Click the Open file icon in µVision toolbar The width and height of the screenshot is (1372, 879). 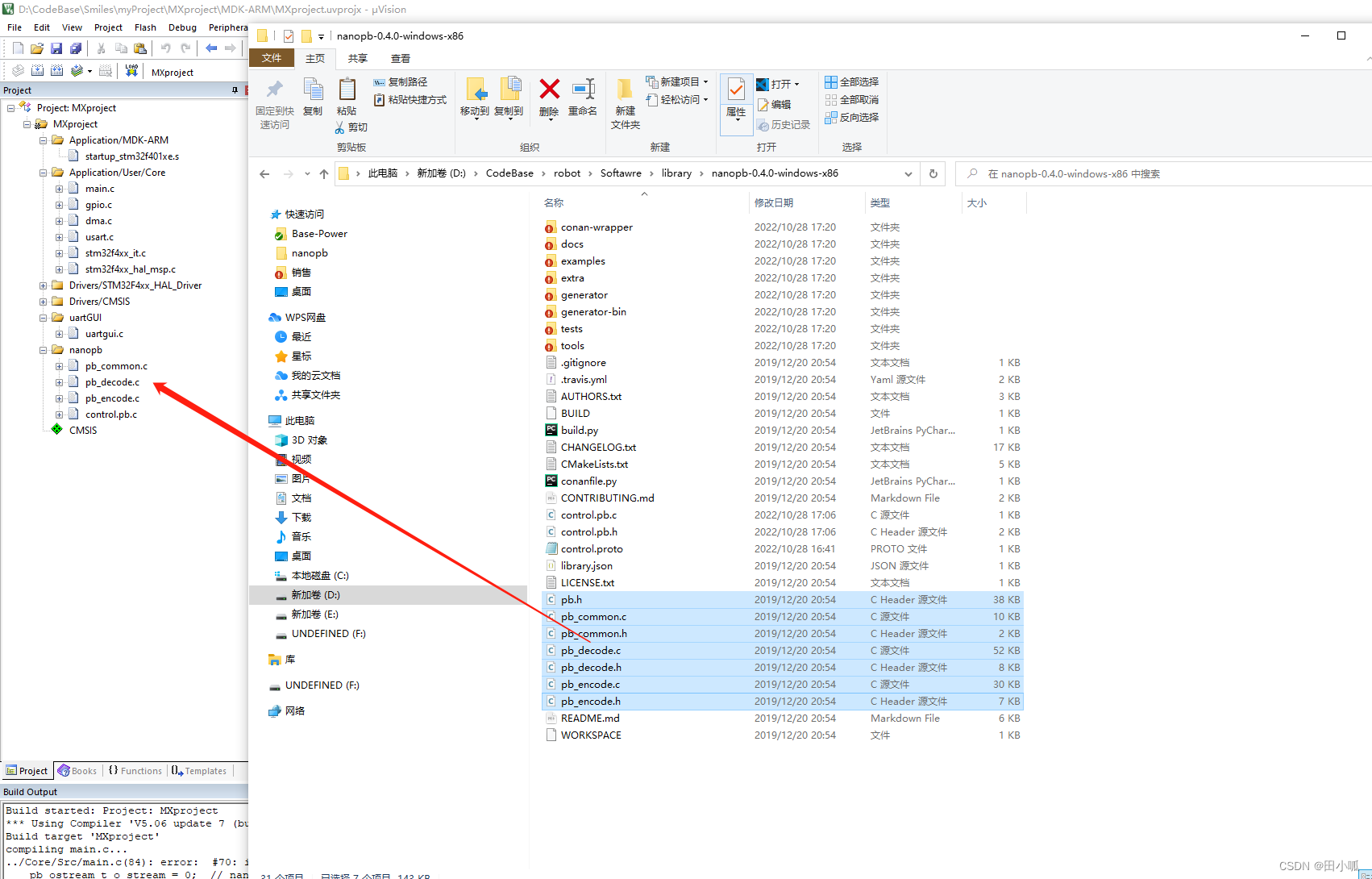36,48
